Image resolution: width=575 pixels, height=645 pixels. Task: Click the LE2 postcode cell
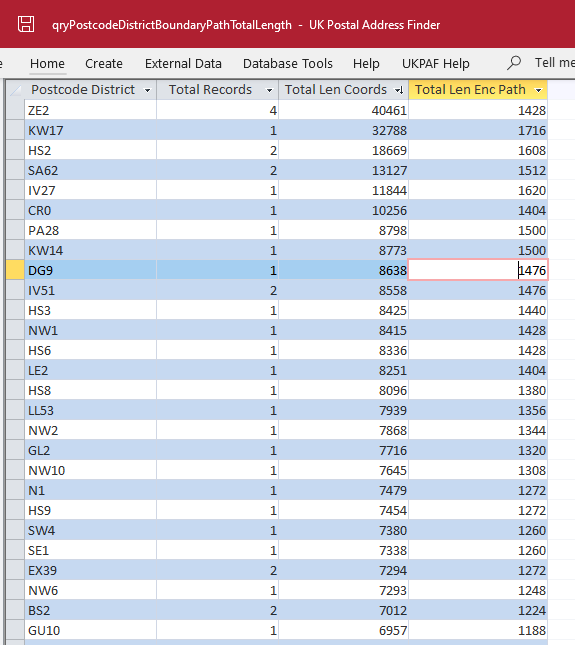(x=90, y=370)
